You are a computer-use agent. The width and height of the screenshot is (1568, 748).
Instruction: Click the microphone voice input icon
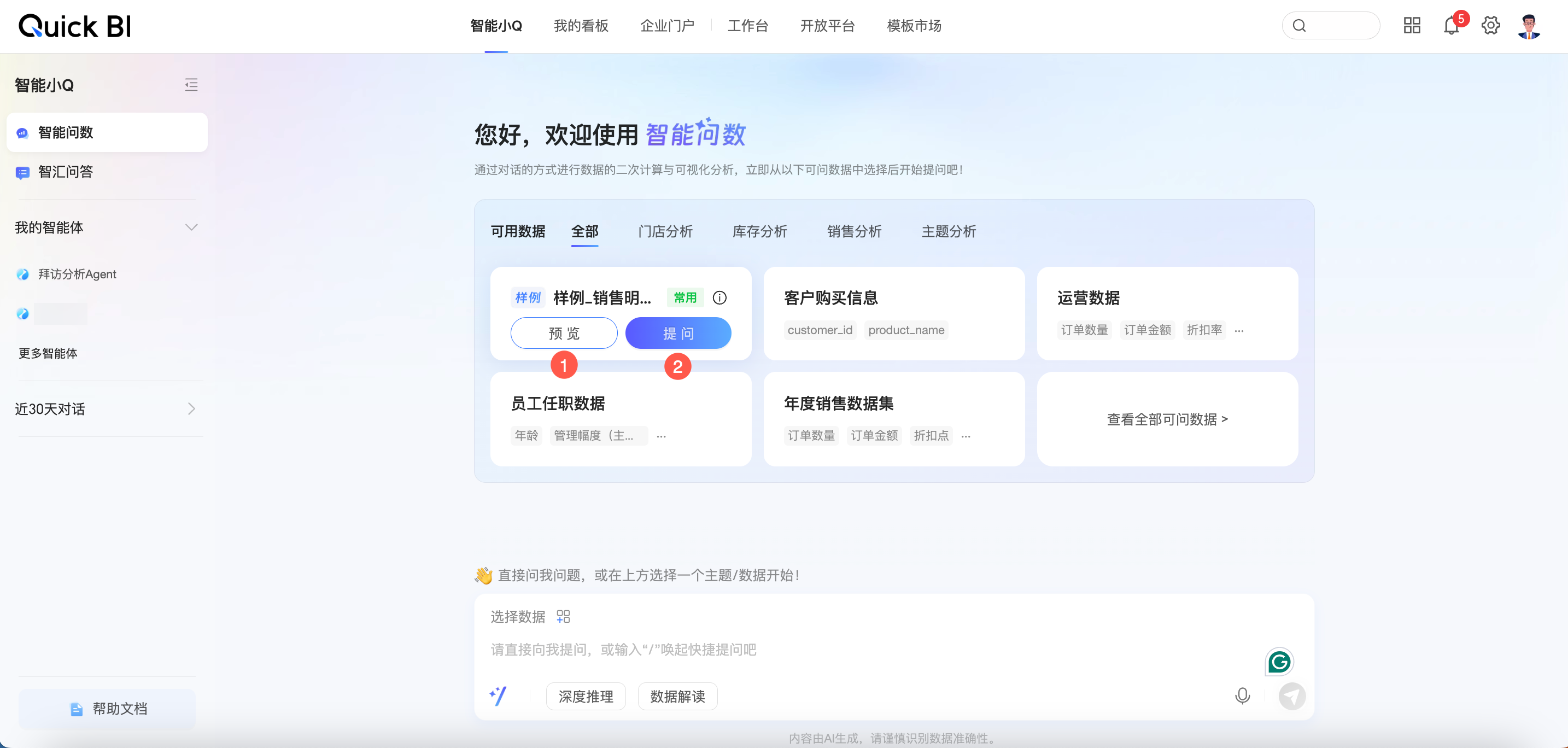pos(1242,696)
